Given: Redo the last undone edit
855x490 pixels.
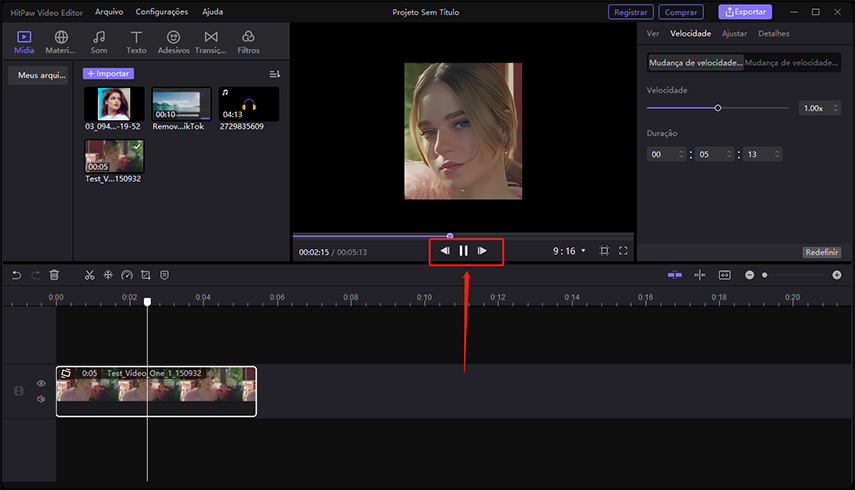Looking at the screenshot, I should pyautogui.click(x=35, y=275).
